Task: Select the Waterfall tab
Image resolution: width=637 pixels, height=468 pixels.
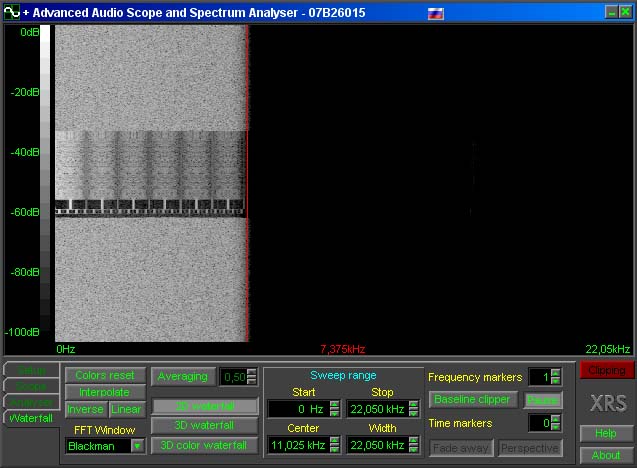Action: click(31, 418)
